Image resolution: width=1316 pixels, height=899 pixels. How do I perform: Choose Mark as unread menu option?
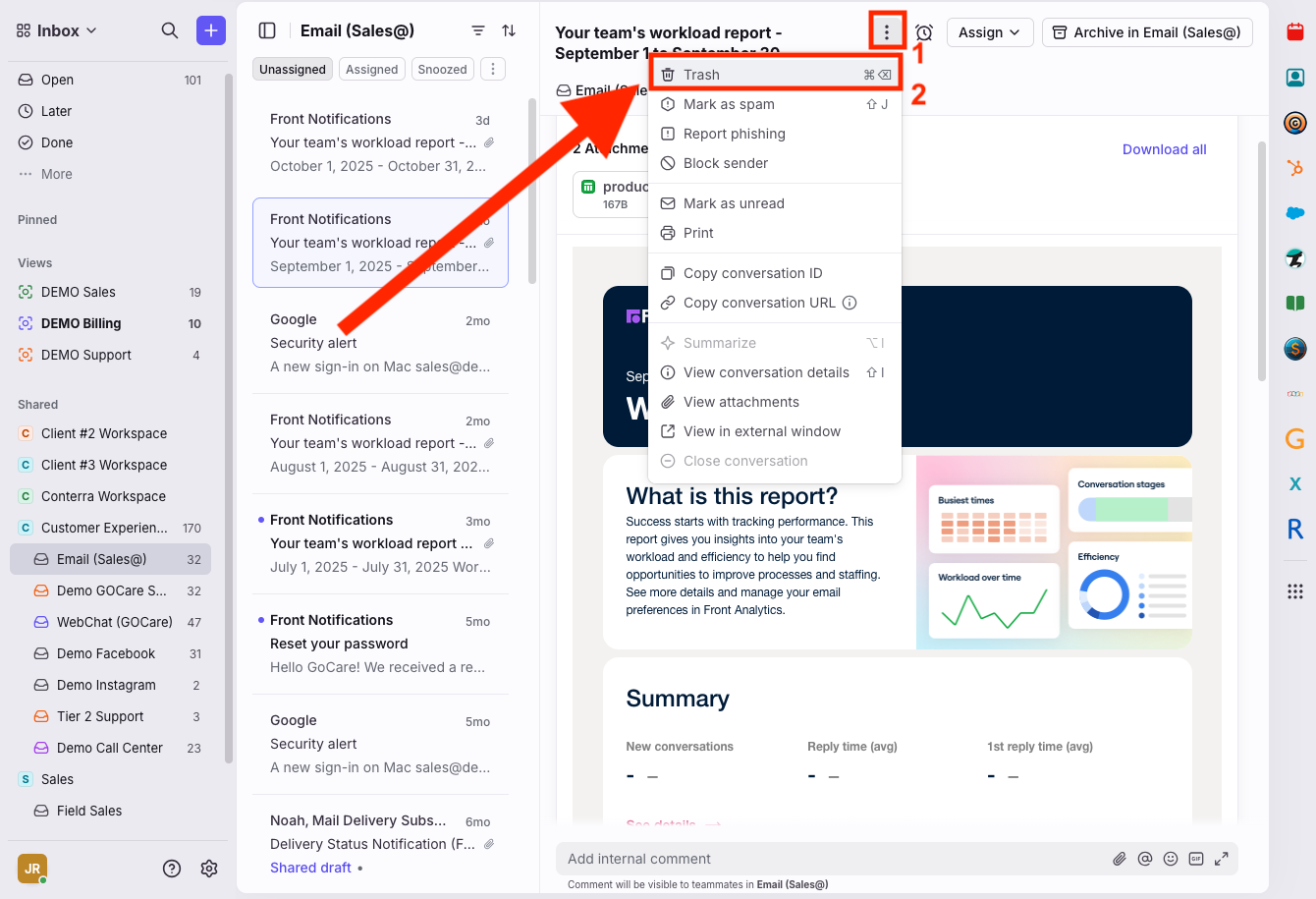pos(734,203)
